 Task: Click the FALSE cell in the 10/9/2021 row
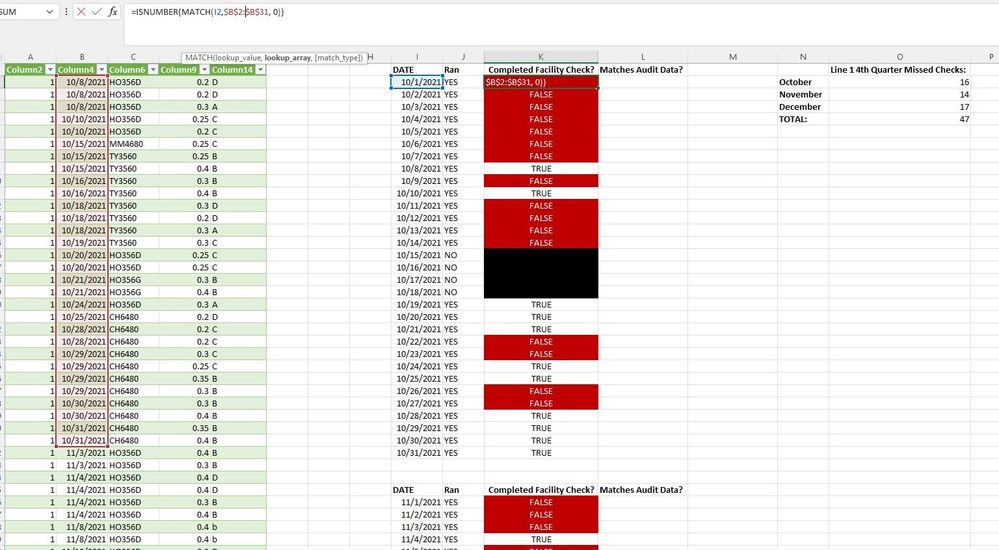[x=541, y=181]
